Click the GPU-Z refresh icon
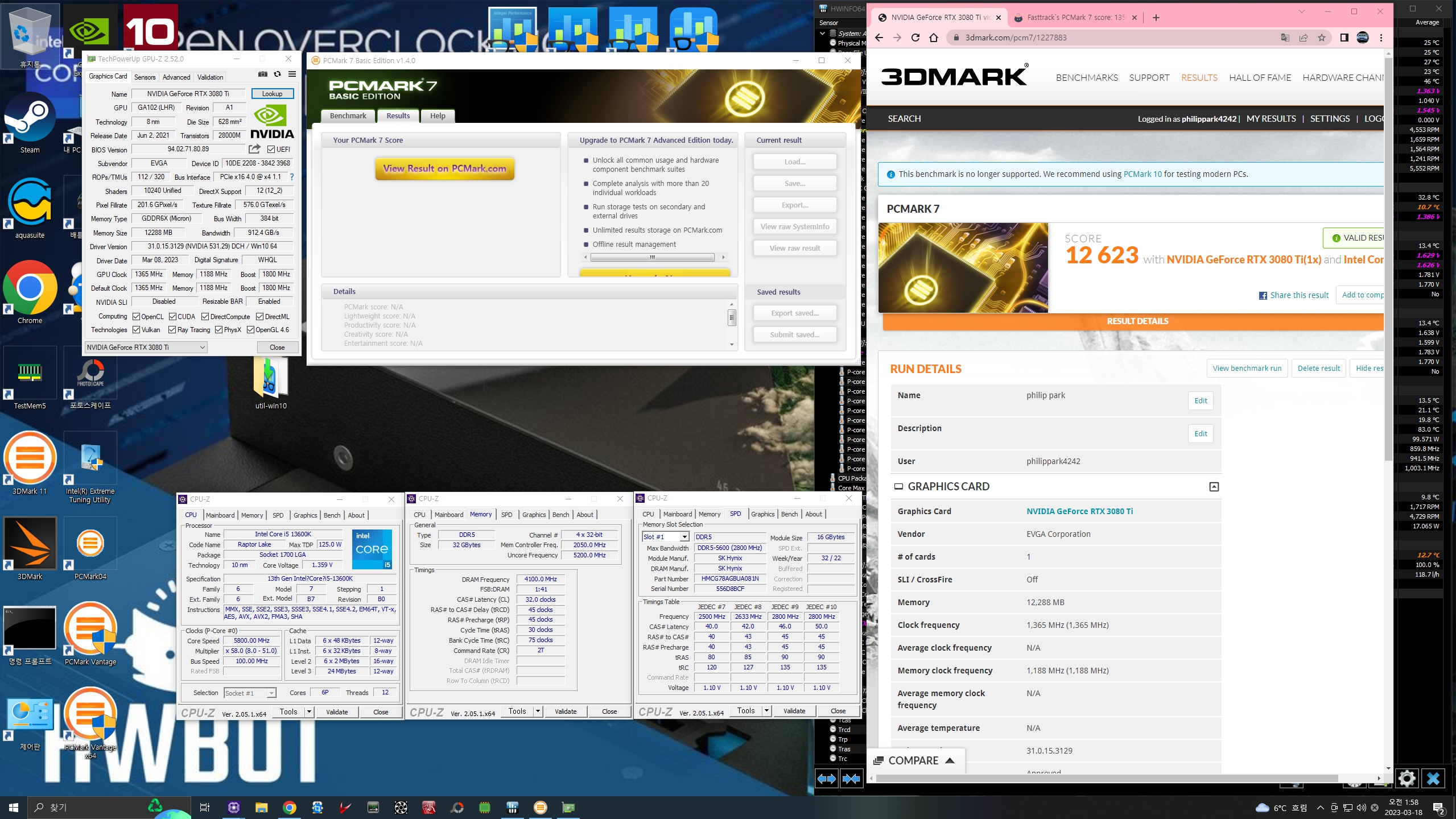Image resolution: width=1456 pixels, height=819 pixels. (277, 74)
